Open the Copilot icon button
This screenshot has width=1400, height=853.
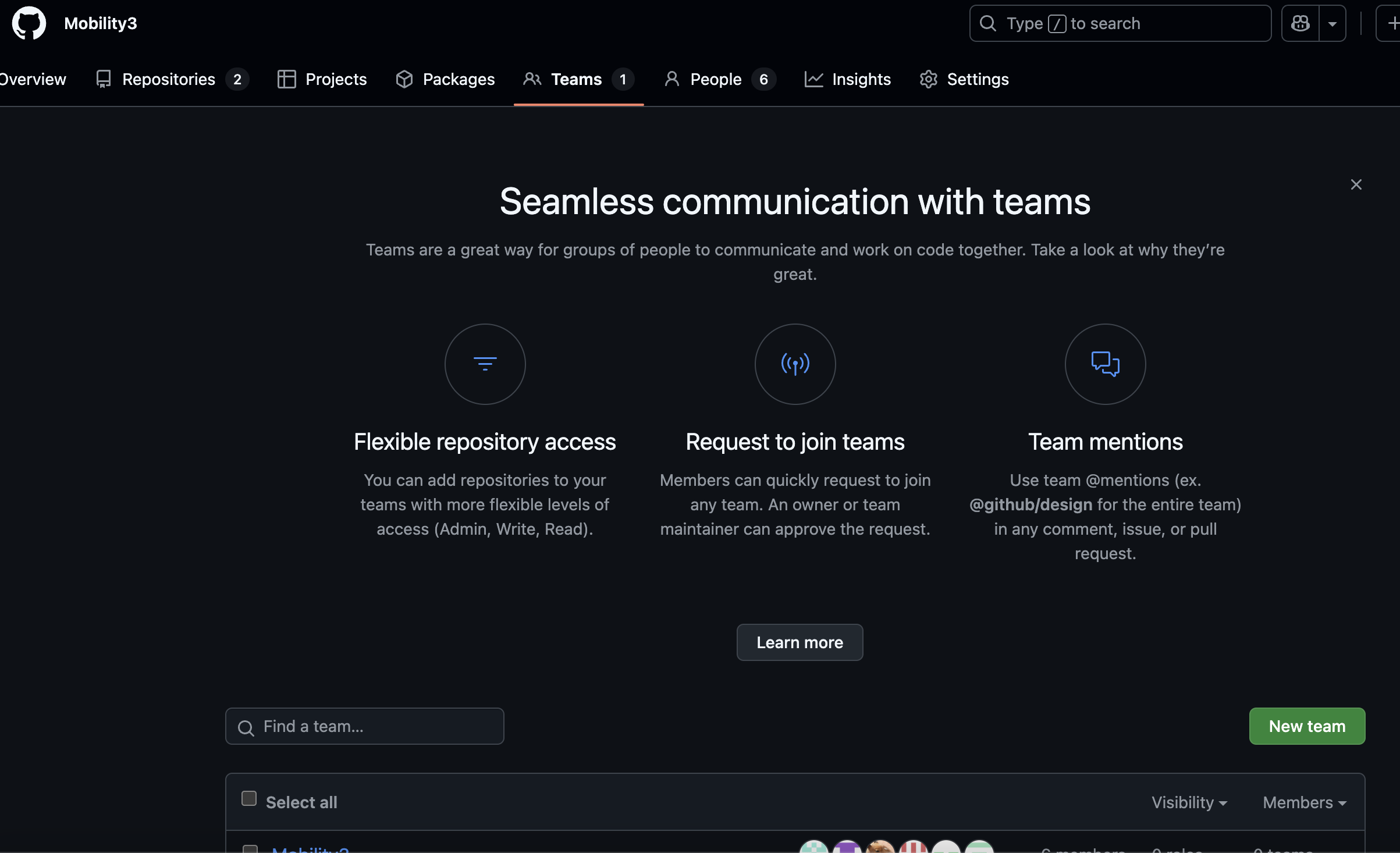(1300, 23)
